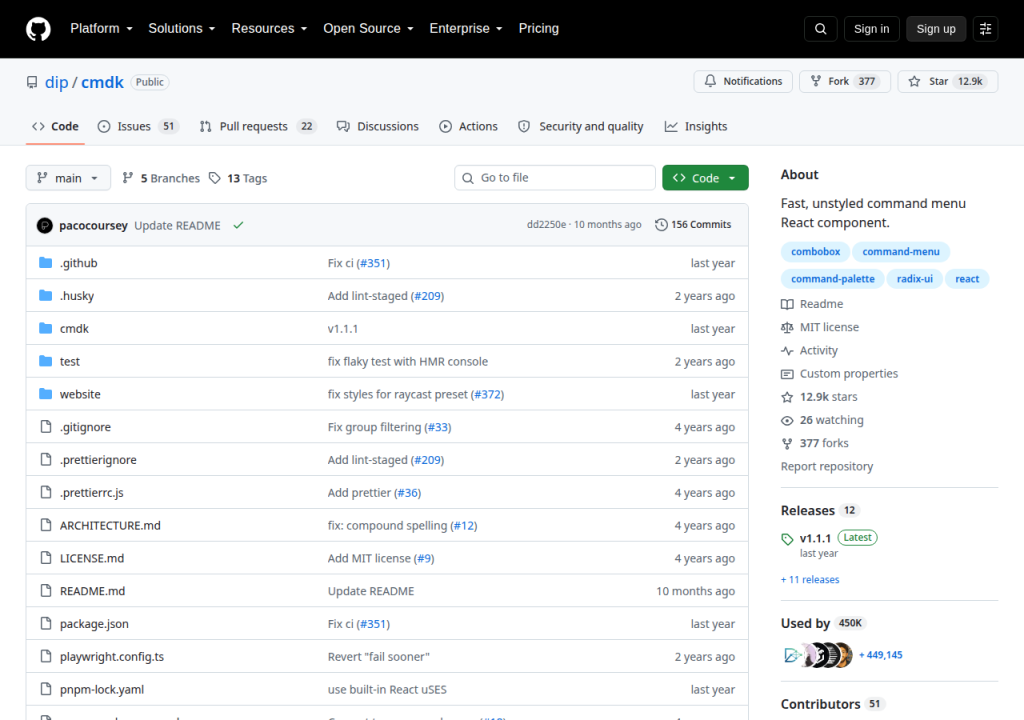The width and height of the screenshot is (1024, 720).
Task: Select the package.json file icon
Action: tap(46, 623)
